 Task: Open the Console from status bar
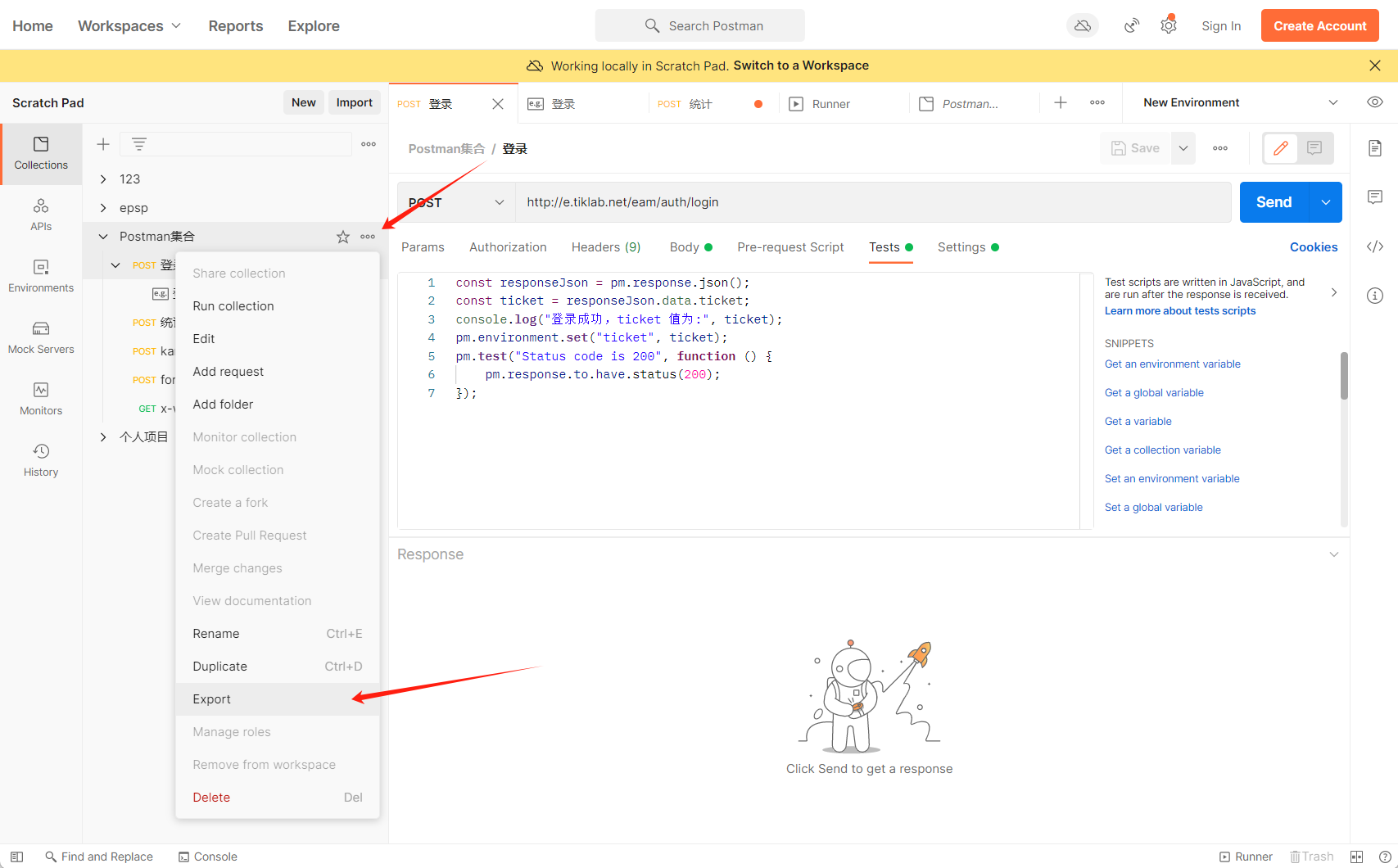click(x=208, y=857)
